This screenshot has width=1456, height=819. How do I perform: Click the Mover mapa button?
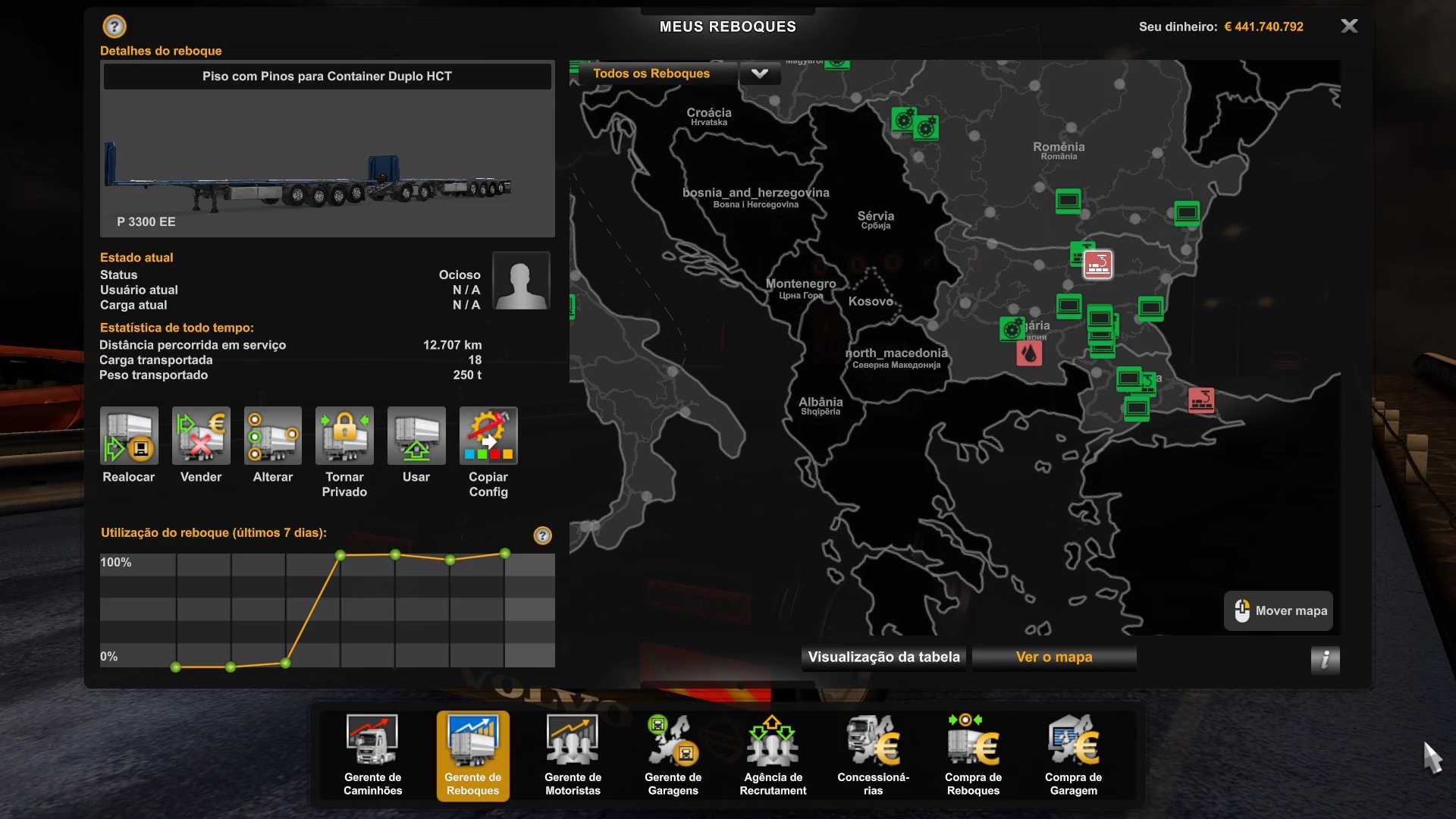[x=1279, y=611]
